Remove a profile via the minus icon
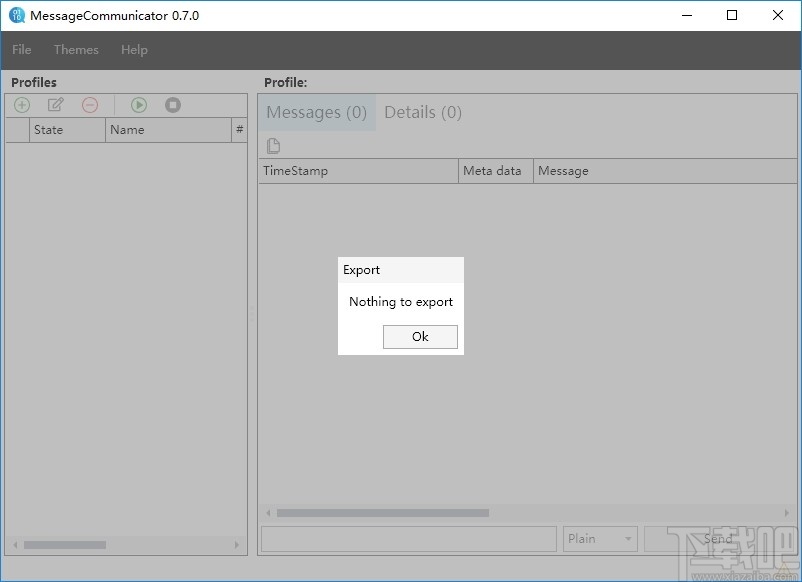 [x=89, y=105]
